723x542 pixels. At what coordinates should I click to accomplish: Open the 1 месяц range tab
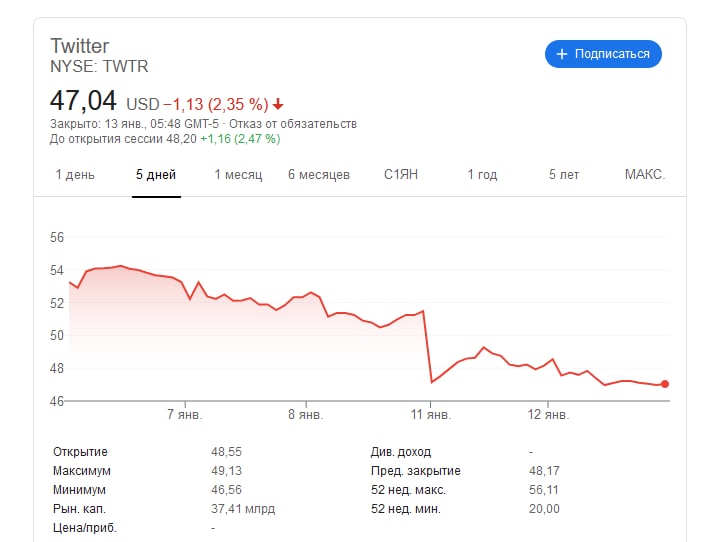coord(238,175)
